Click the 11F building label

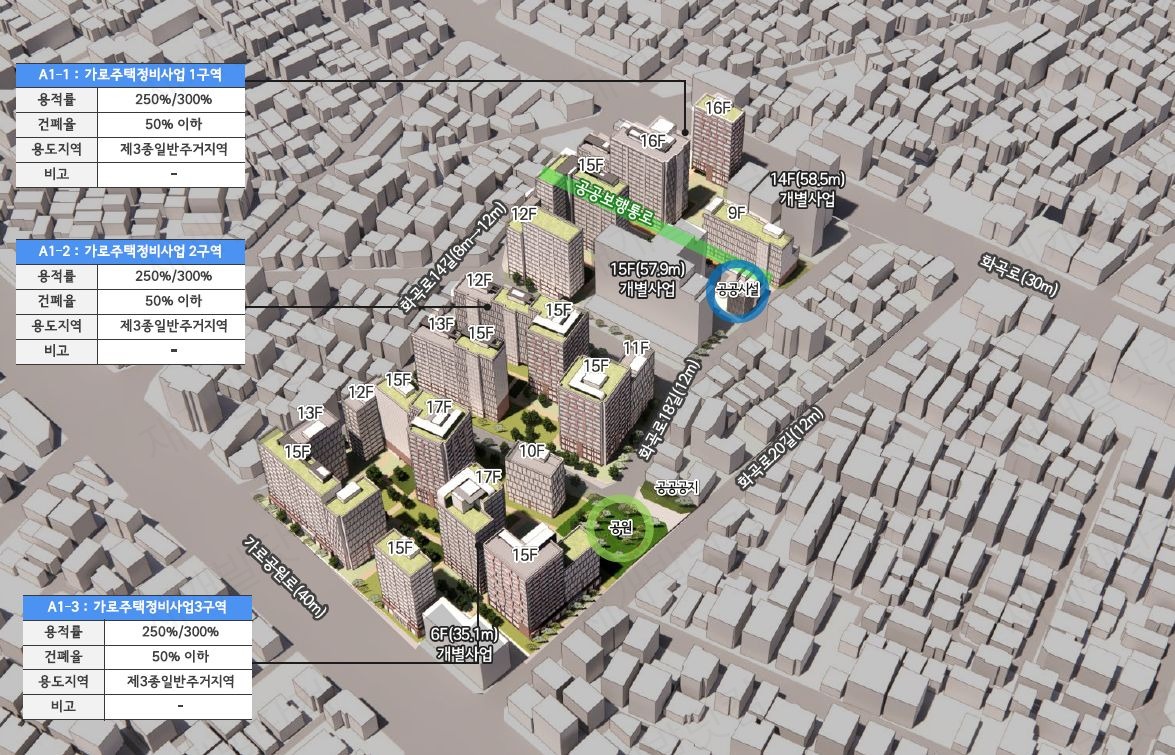coord(636,348)
